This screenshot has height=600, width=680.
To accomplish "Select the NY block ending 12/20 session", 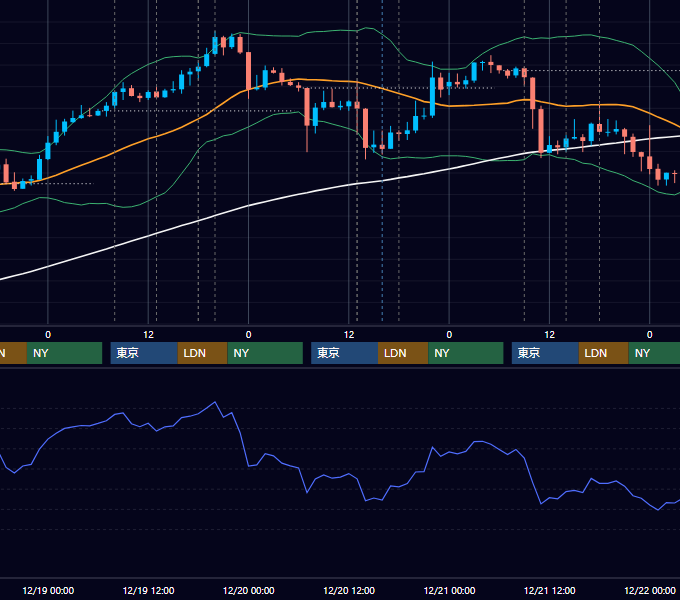I will pyautogui.click(x=265, y=353).
